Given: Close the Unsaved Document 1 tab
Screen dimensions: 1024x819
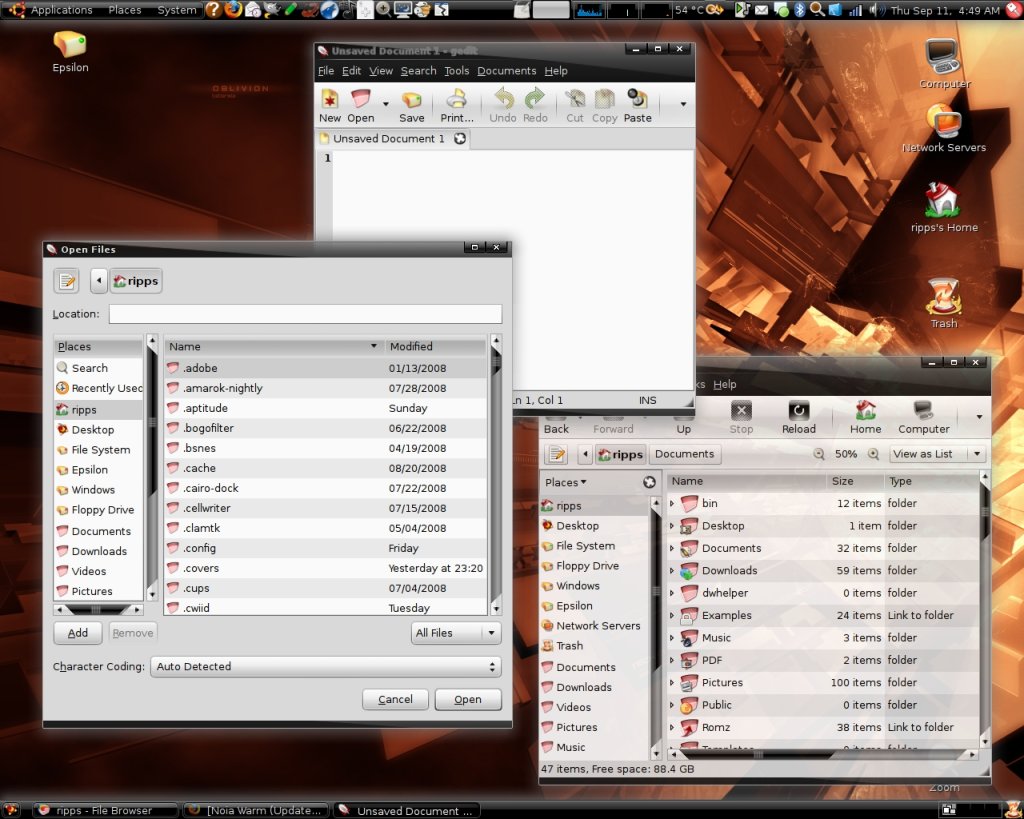Looking at the screenshot, I should [460, 138].
